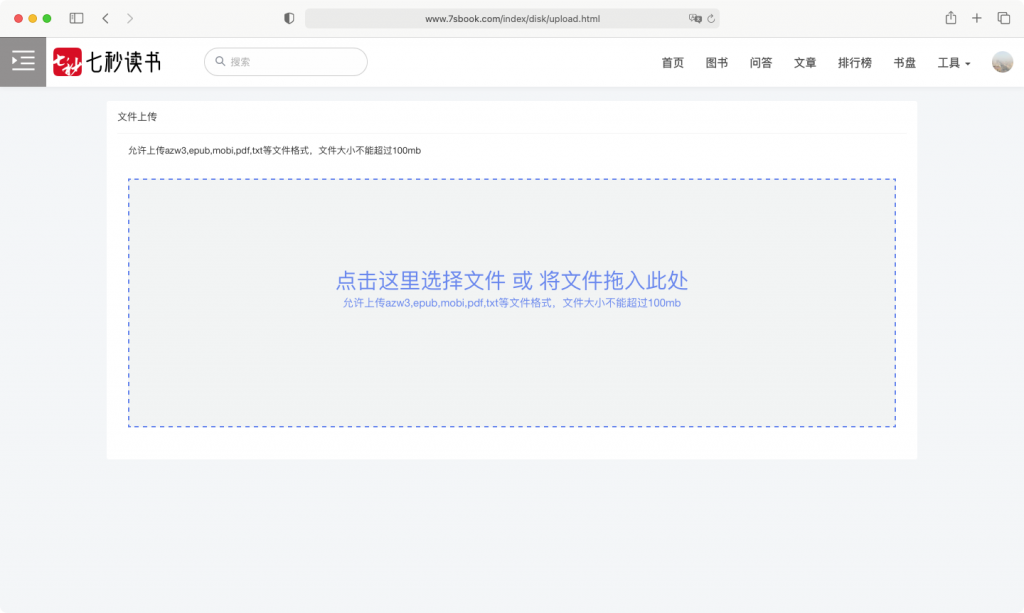The height and width of the screenshot is (613, 1024).
Task: Show the Safari tab overview
Action: (x=1004, y=18)
